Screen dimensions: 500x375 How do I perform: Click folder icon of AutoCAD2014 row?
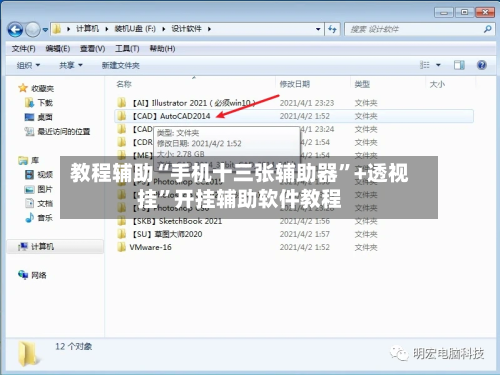[x=122, y=116]
